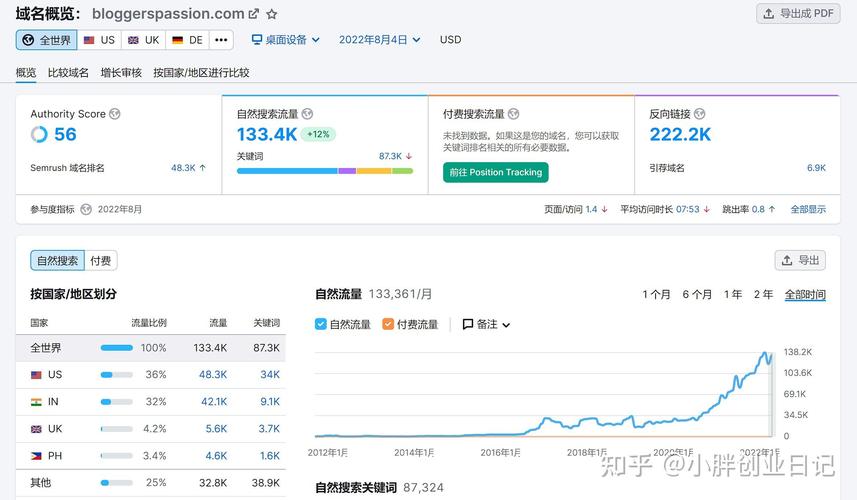Open bloggerspassion.com external link icon
Image resolution: width=857 pixels, height=500 pixels.
(254, 14)
